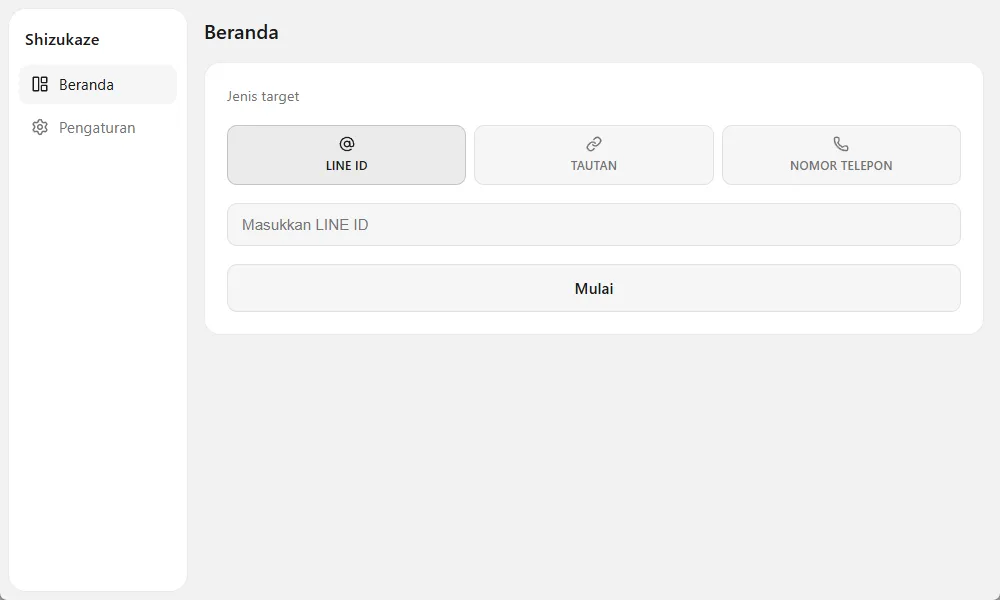This screenshot has width=1000, height=600.
Task: Click the Beranda dashboard icon in sidebar
Action: pyautogui.click(x=40, y=84)
